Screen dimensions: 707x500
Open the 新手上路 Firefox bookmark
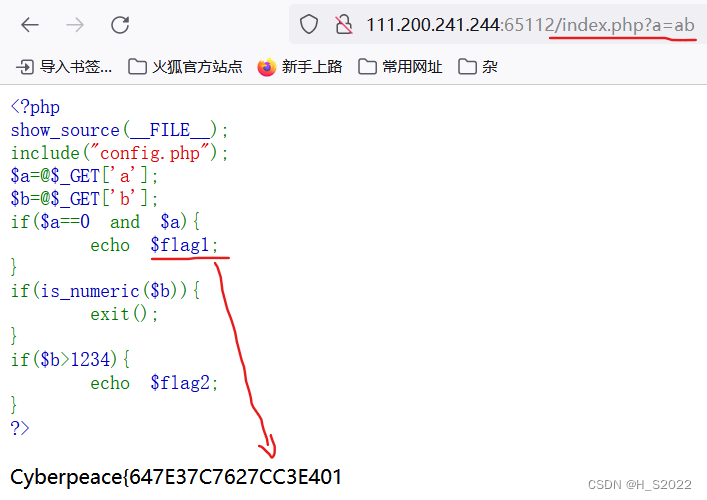pyautogui.click(x=300, y=67)
